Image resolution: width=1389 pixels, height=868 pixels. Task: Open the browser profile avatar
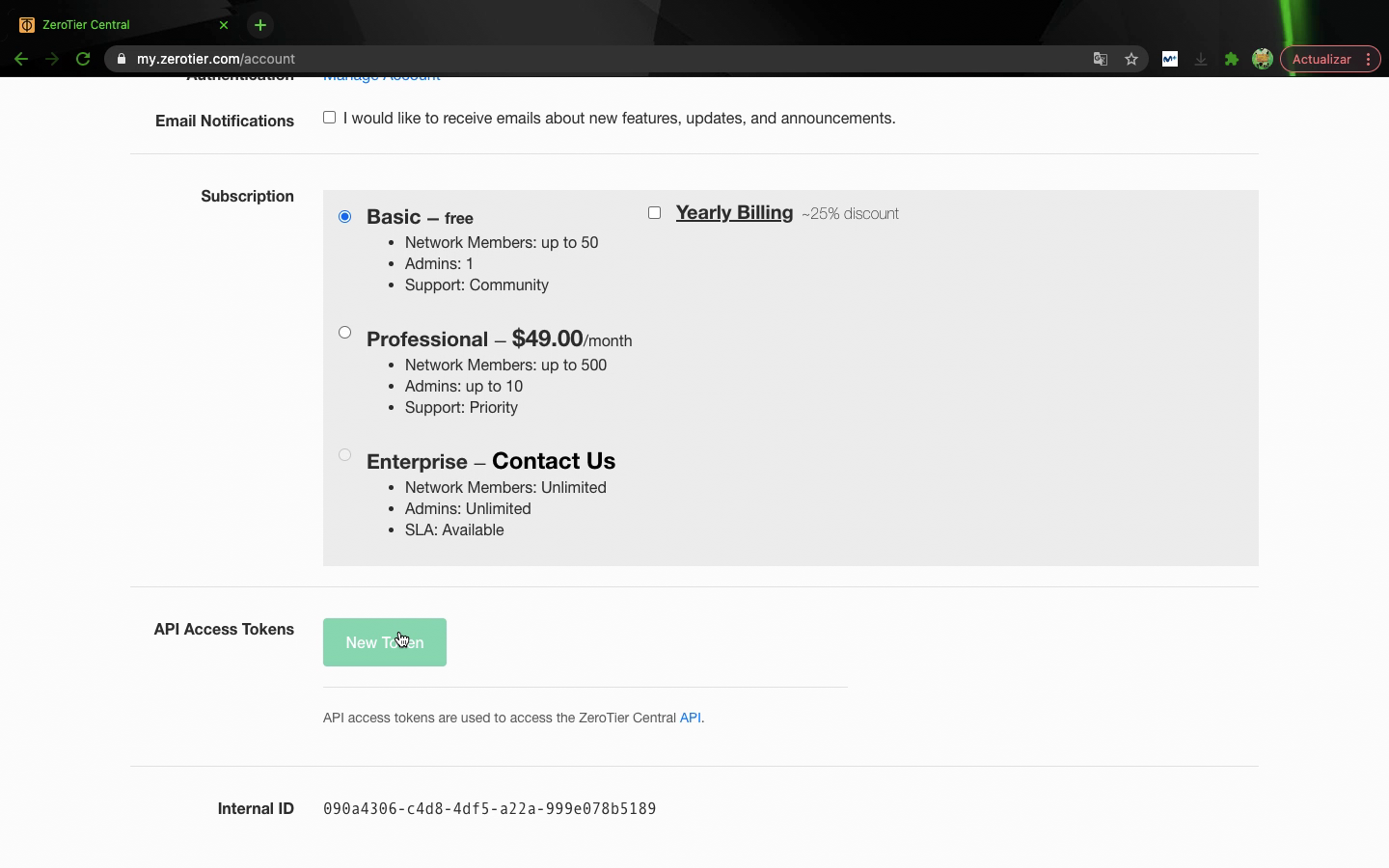pos(1262,59)
